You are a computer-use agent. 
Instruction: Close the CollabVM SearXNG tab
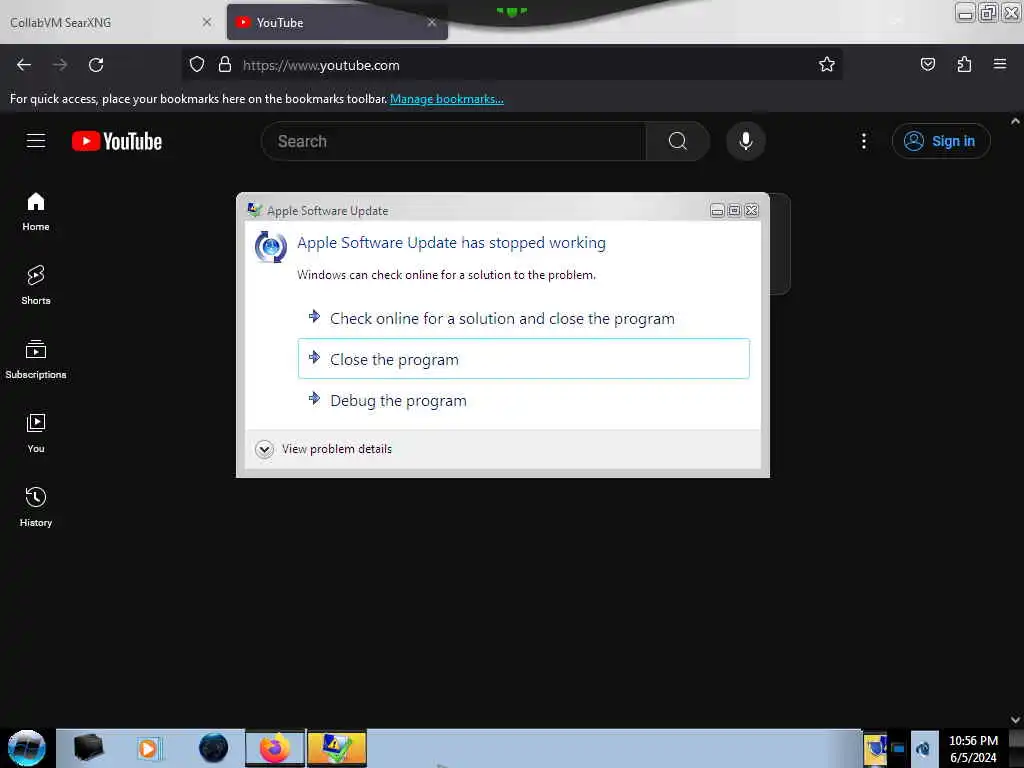pyautogui.click(x=206, y=22)
